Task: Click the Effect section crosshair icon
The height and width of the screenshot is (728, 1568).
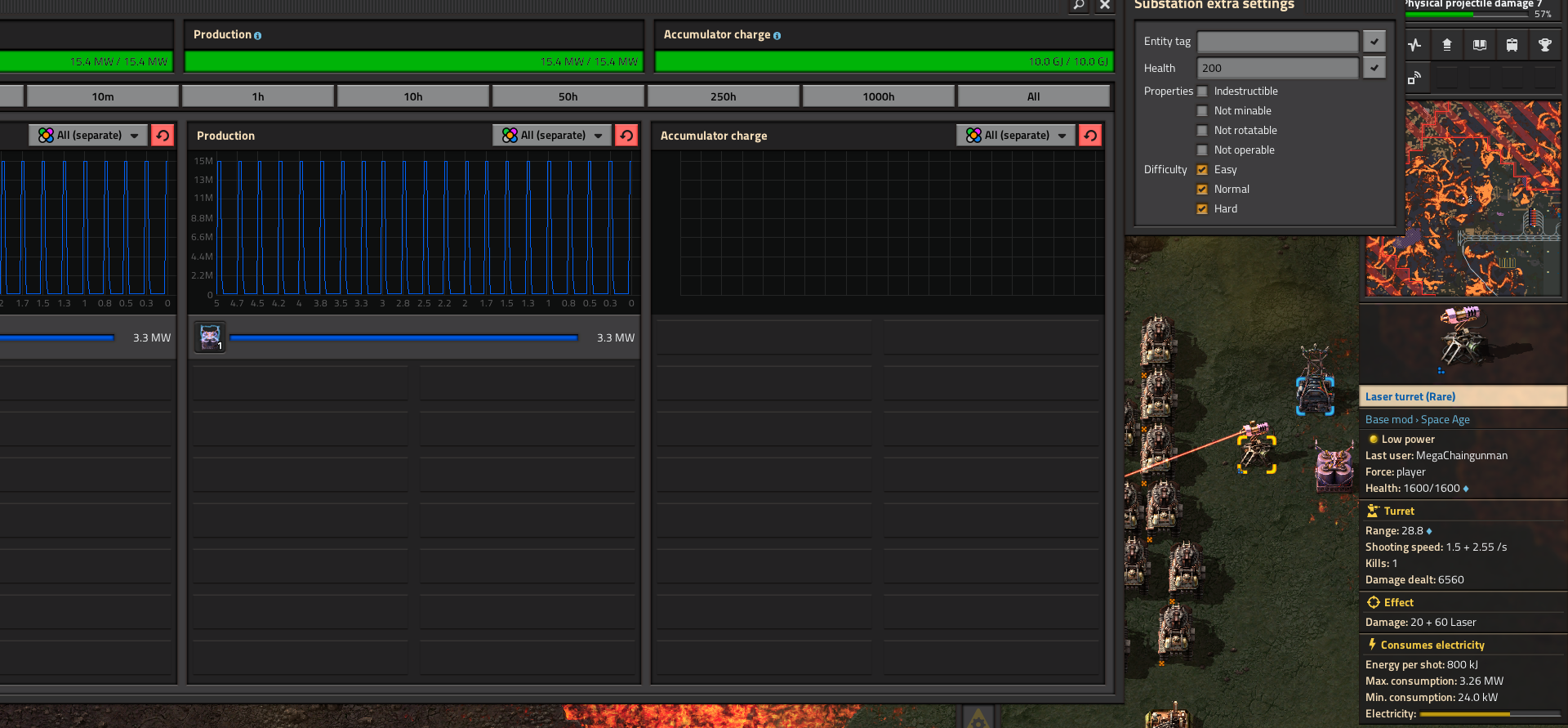Action: pos(1374,602)
